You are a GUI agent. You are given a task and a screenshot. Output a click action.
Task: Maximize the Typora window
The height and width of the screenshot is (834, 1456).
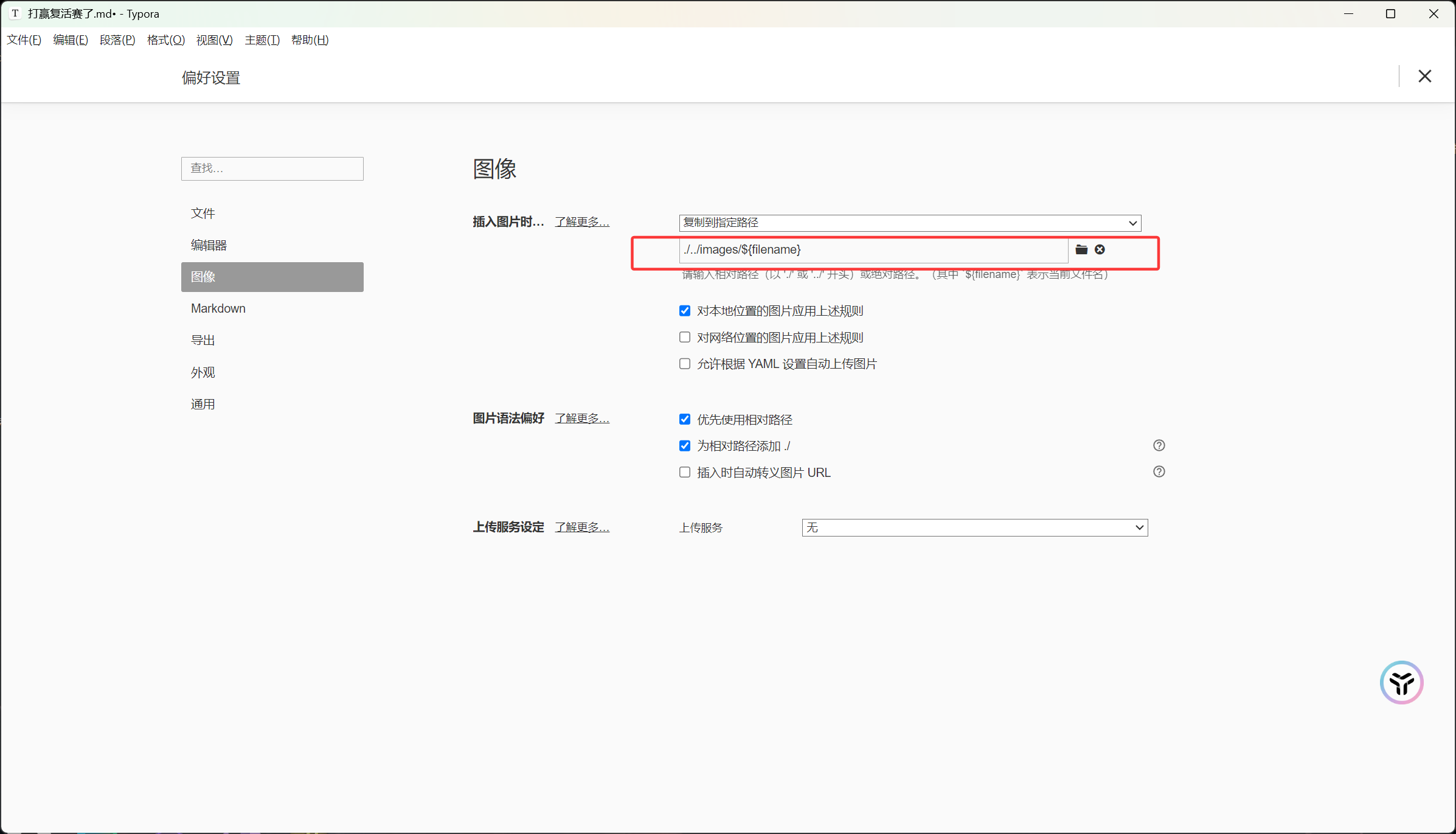pyautogui.click(x=1390, y=13)
